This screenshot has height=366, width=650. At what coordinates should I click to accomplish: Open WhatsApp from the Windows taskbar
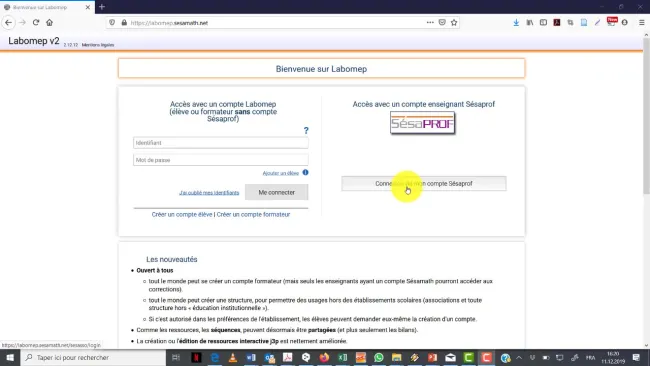378,357
